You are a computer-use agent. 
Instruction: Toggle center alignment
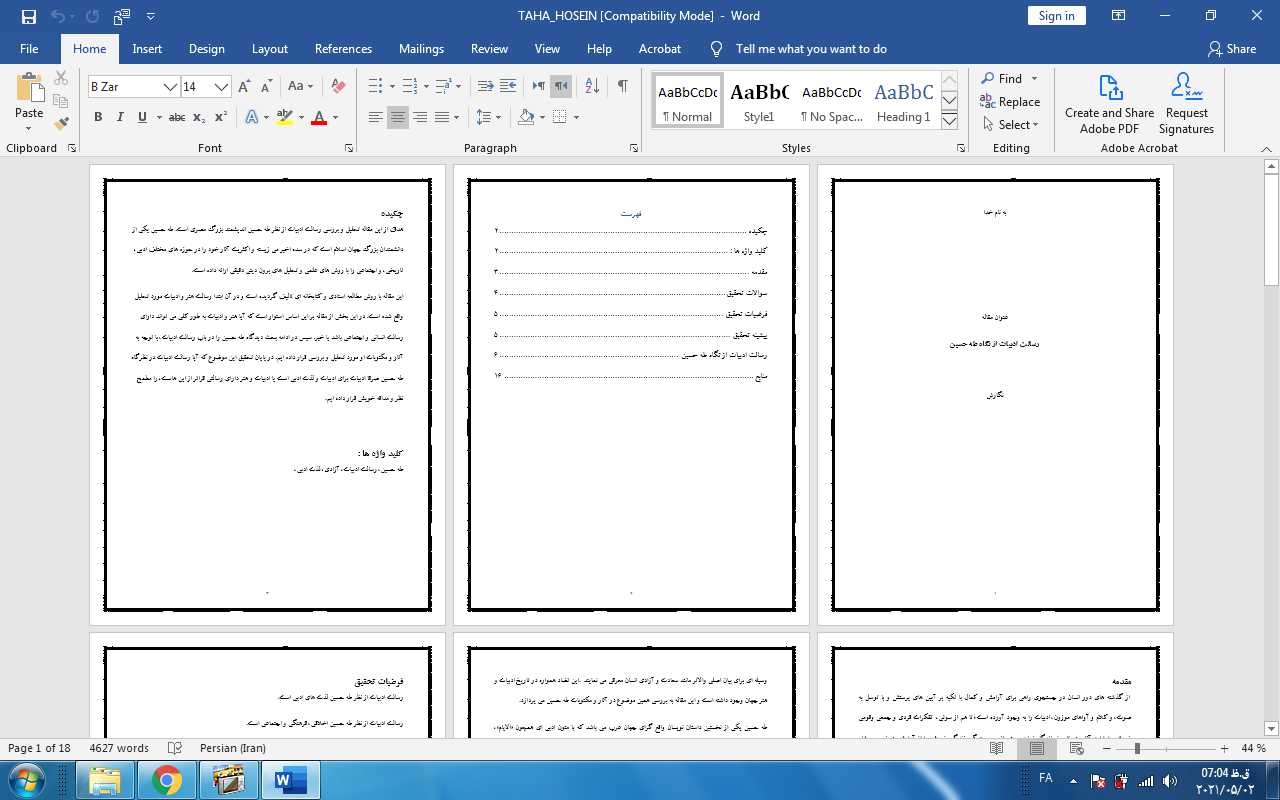[398, 117]
